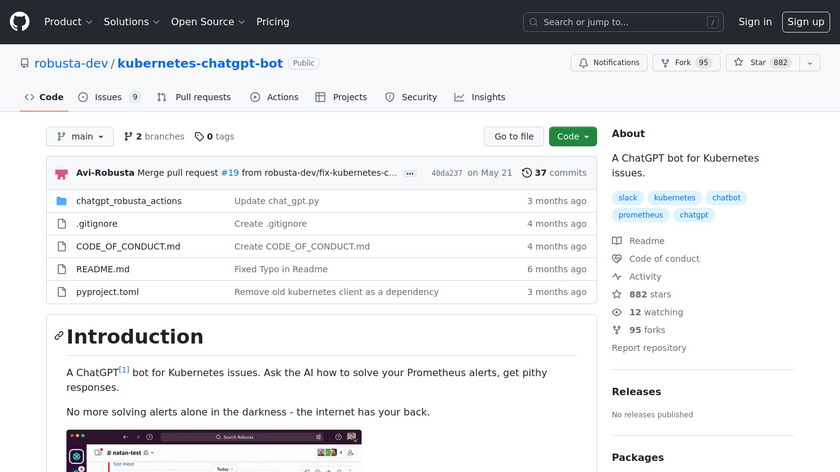The width and height of the screenshot is (840, 472).
Task: Open the Slack screenshot image in README
Action: [x=214, y=451]
